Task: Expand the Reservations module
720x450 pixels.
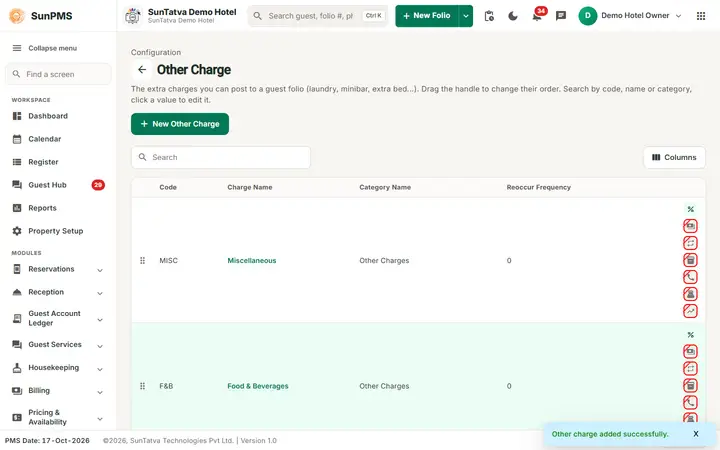Action: 100,270
